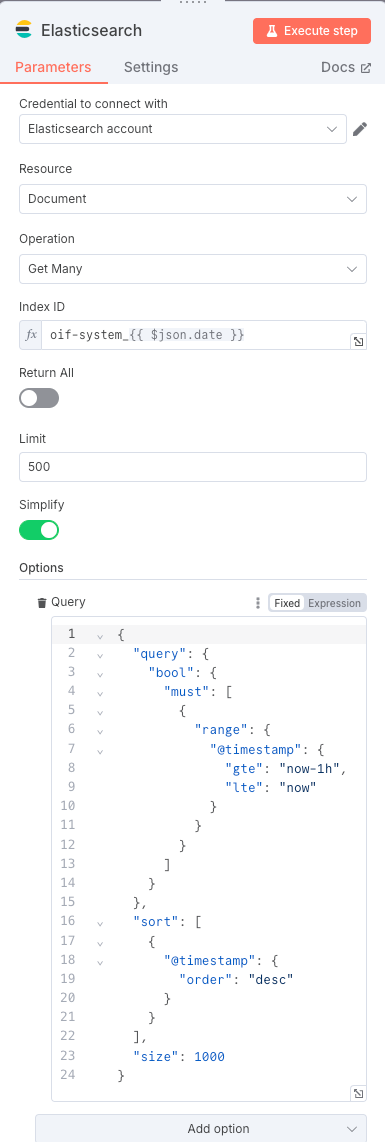Grab the dotted drag handle at panel top
Screen dimensions: 385x1142
[192, 3]
